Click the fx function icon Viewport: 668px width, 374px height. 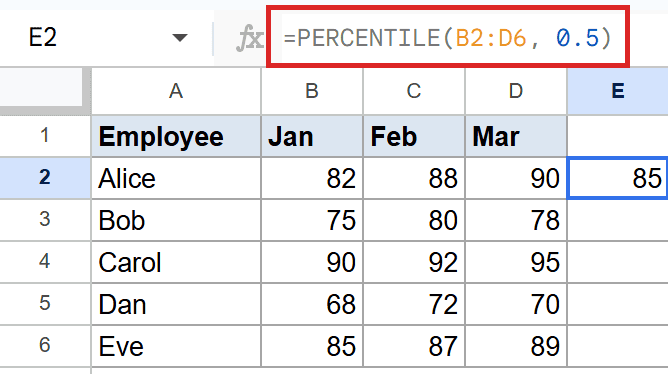(249, 38)
